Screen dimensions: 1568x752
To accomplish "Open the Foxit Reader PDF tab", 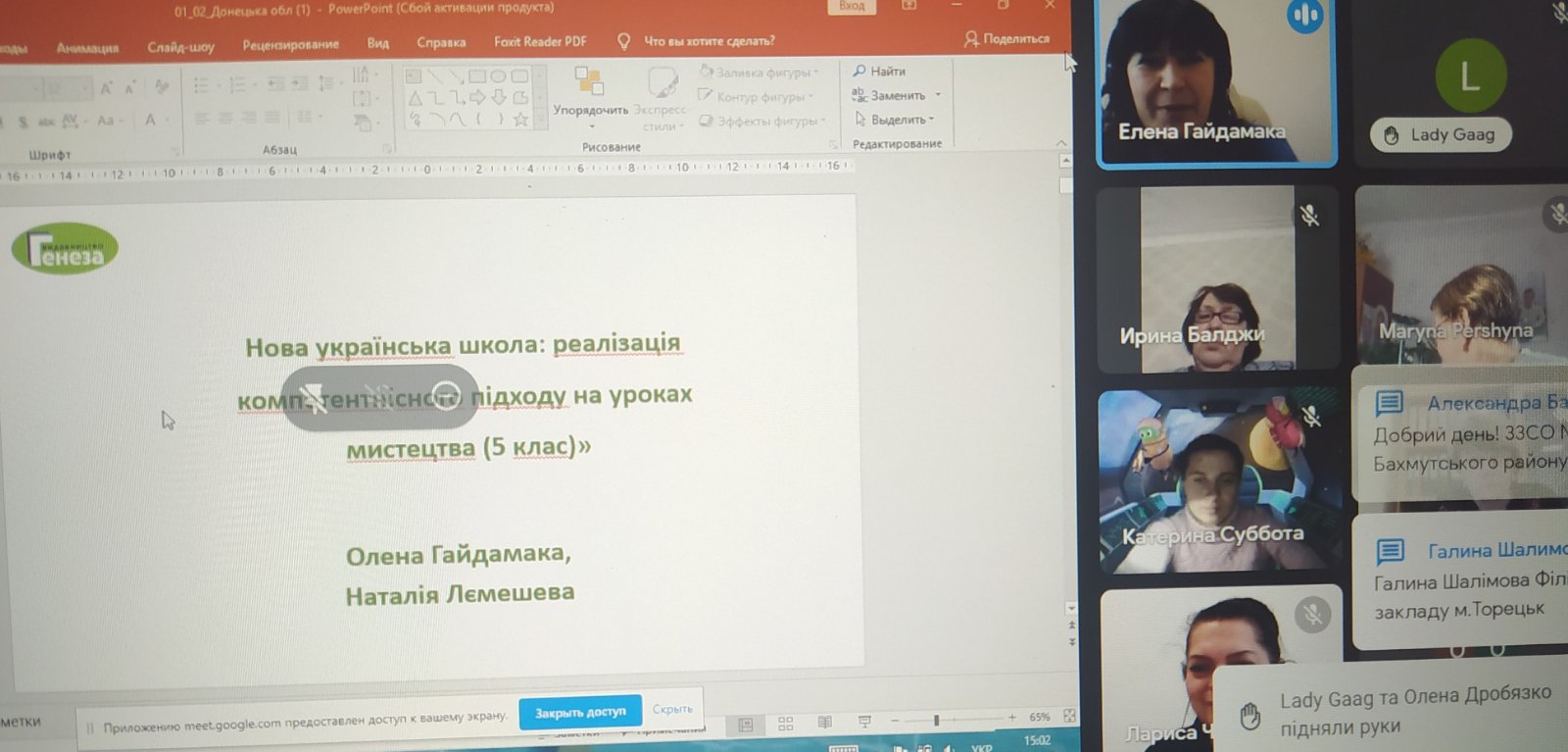I will [x=540, y=41].
